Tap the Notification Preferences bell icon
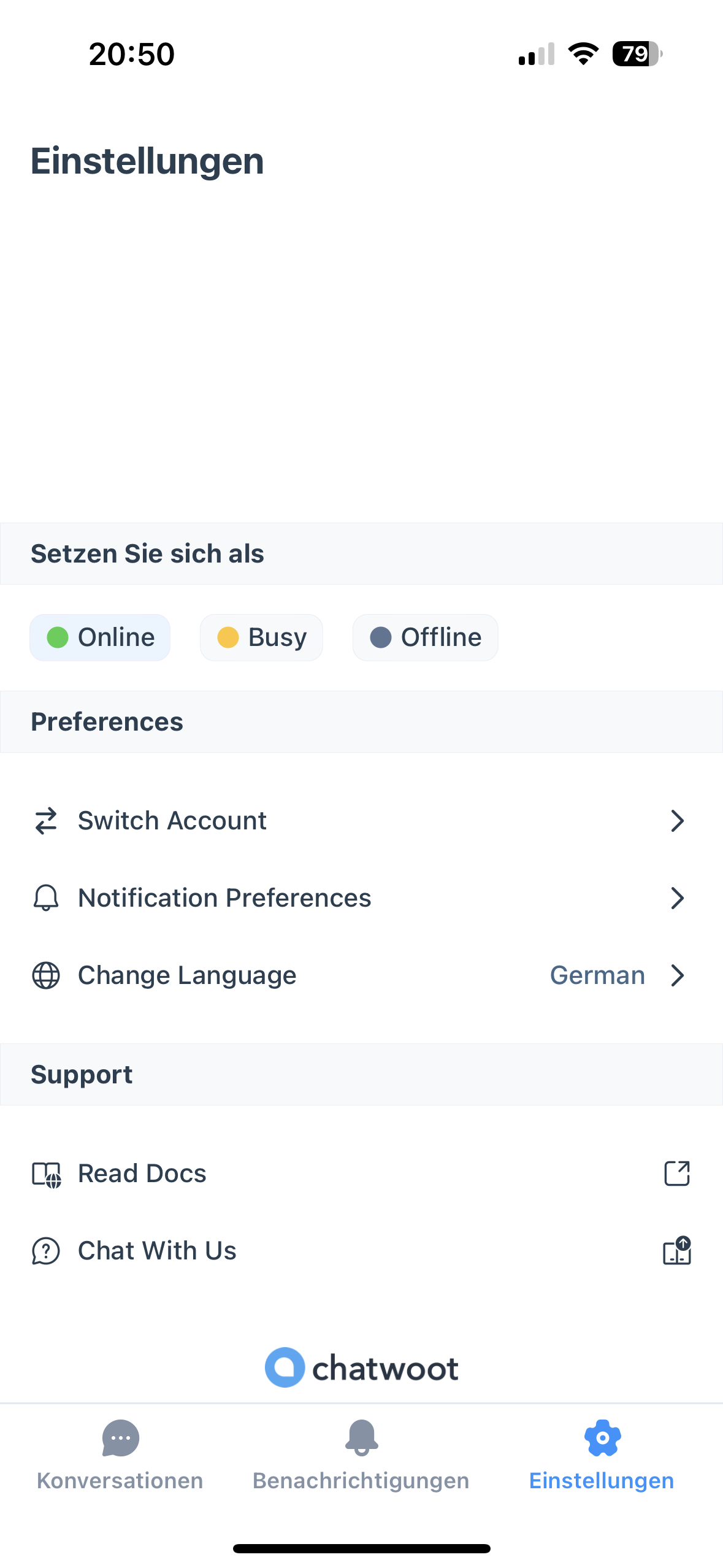Screen dimensions: 723x1568 (46, 898)
